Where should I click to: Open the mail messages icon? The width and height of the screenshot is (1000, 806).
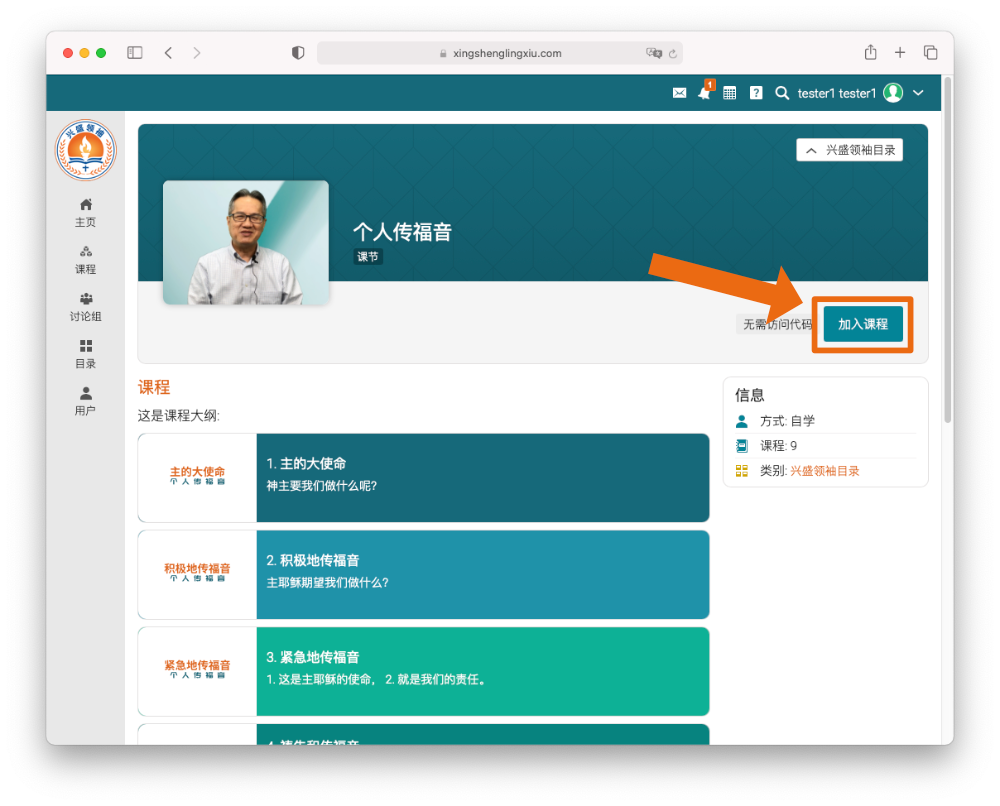(679, 93)
